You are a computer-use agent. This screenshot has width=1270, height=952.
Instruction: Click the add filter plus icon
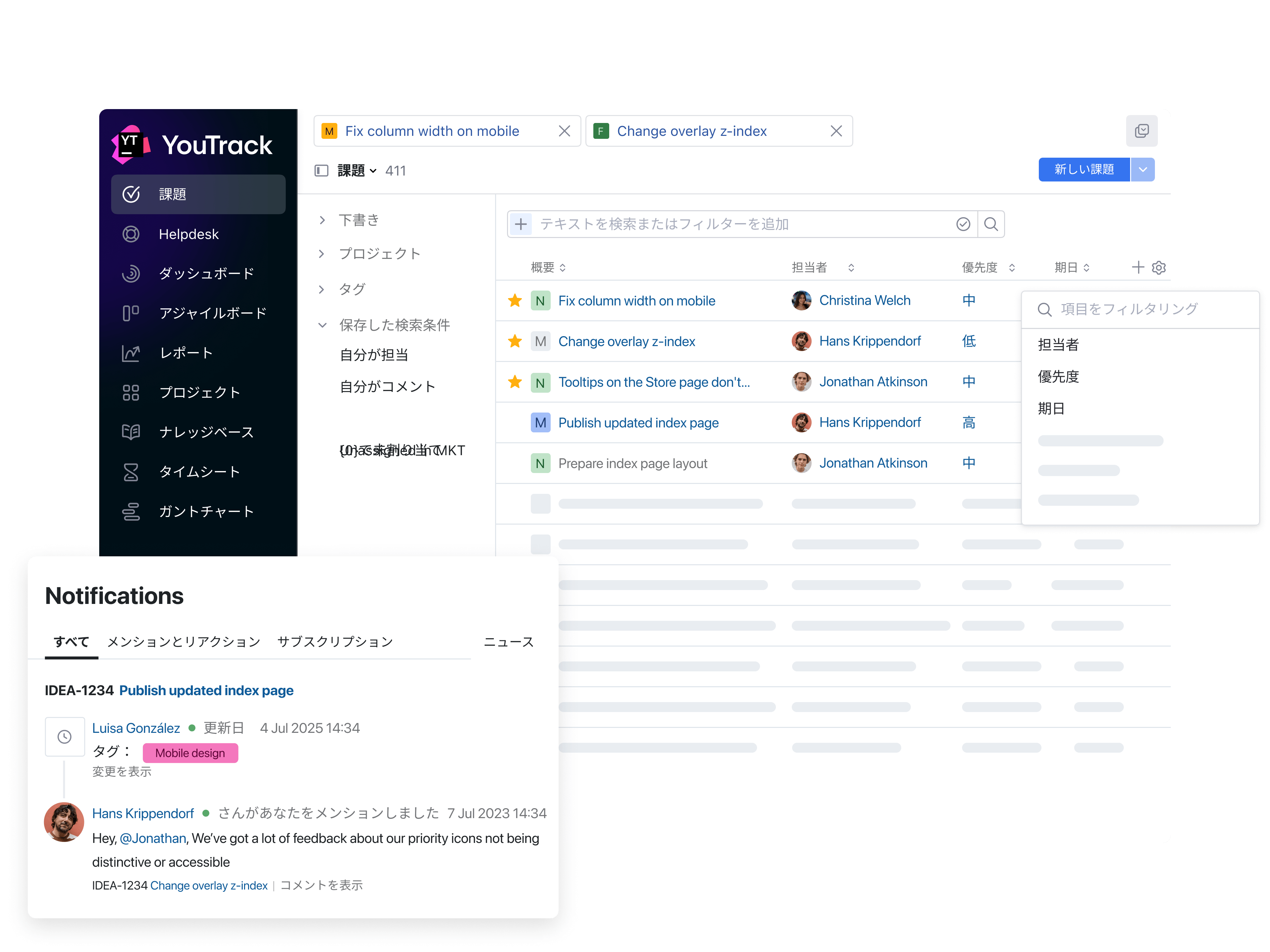point(521,224)
